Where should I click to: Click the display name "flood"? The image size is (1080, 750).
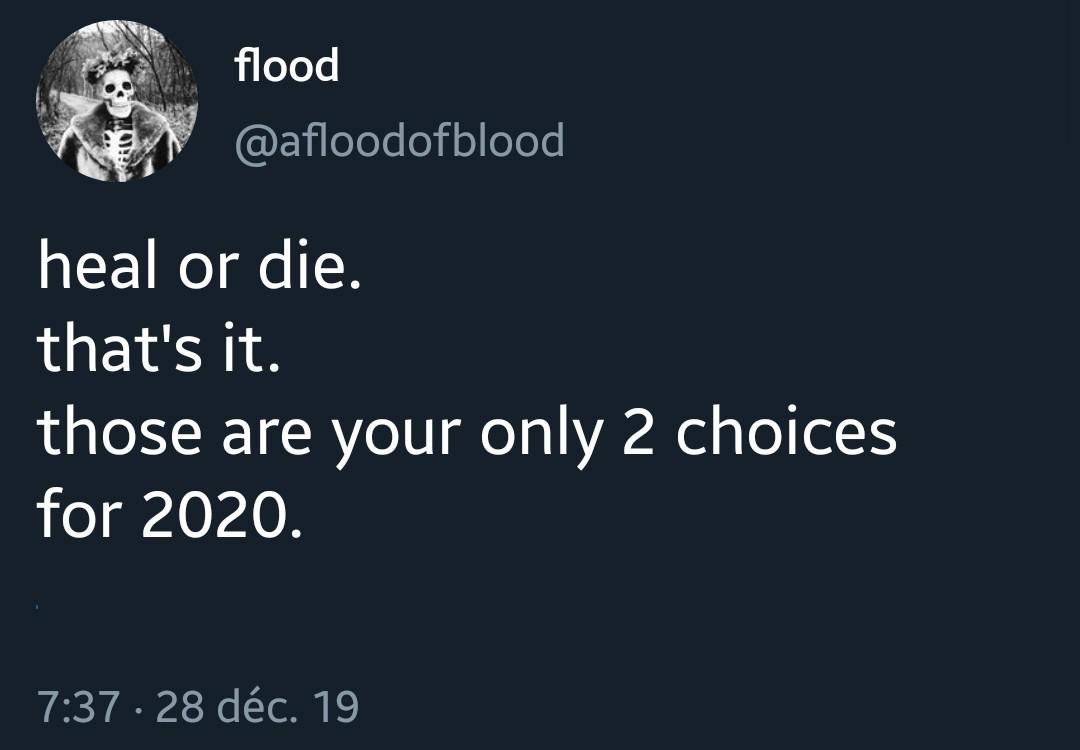287,67
